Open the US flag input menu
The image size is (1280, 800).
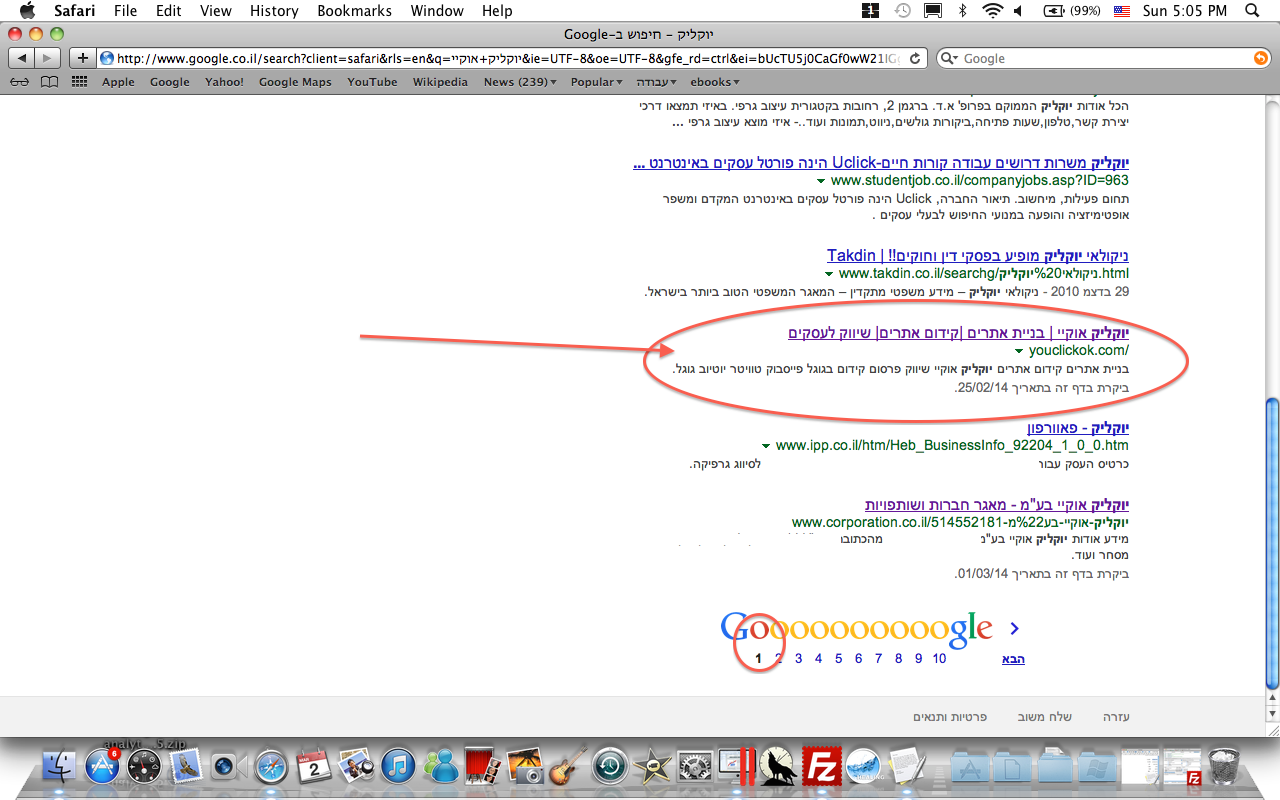click(x=1121, y=11)
